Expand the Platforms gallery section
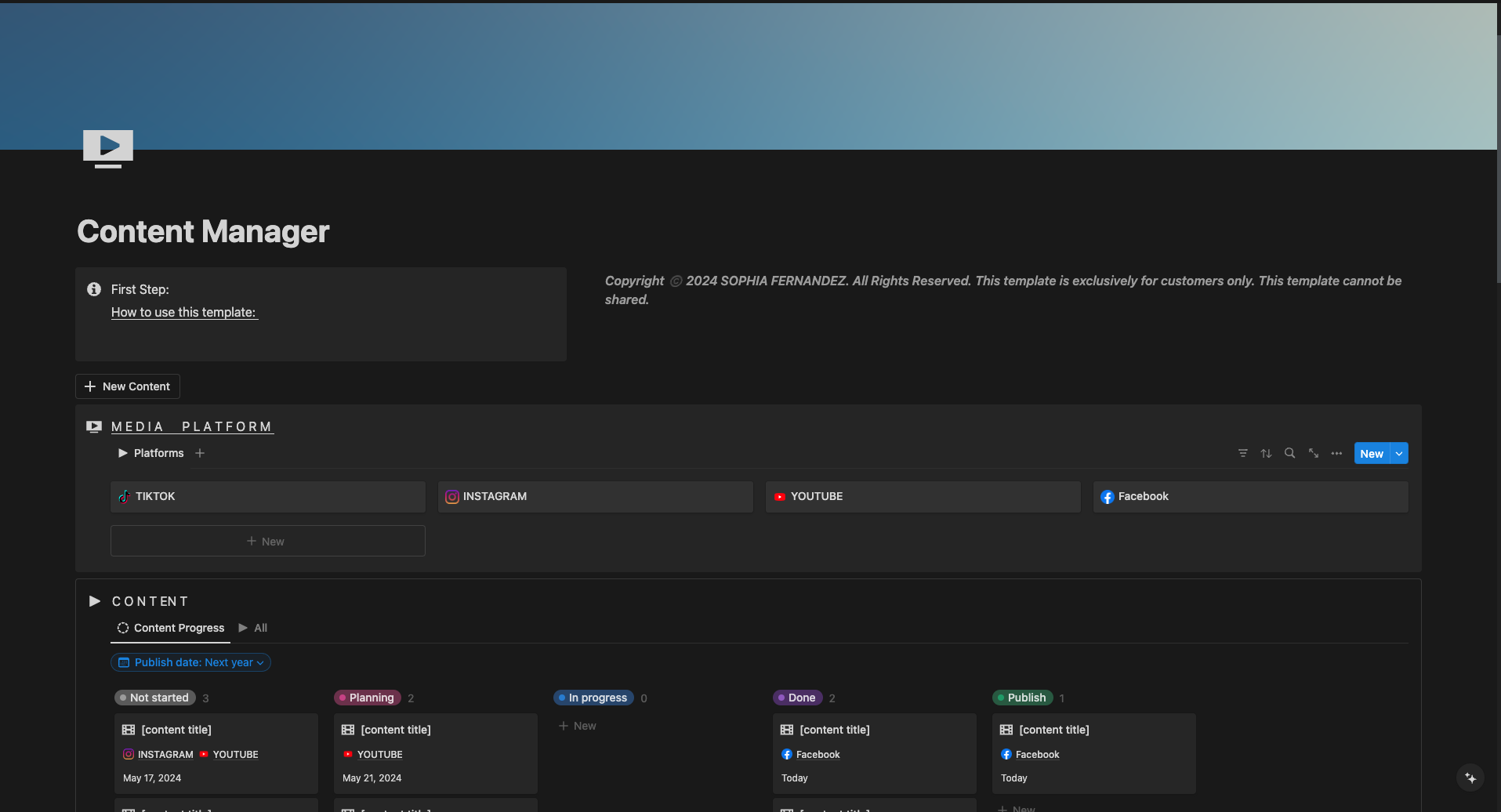The image size is (1501, 812). click(122, 453)
